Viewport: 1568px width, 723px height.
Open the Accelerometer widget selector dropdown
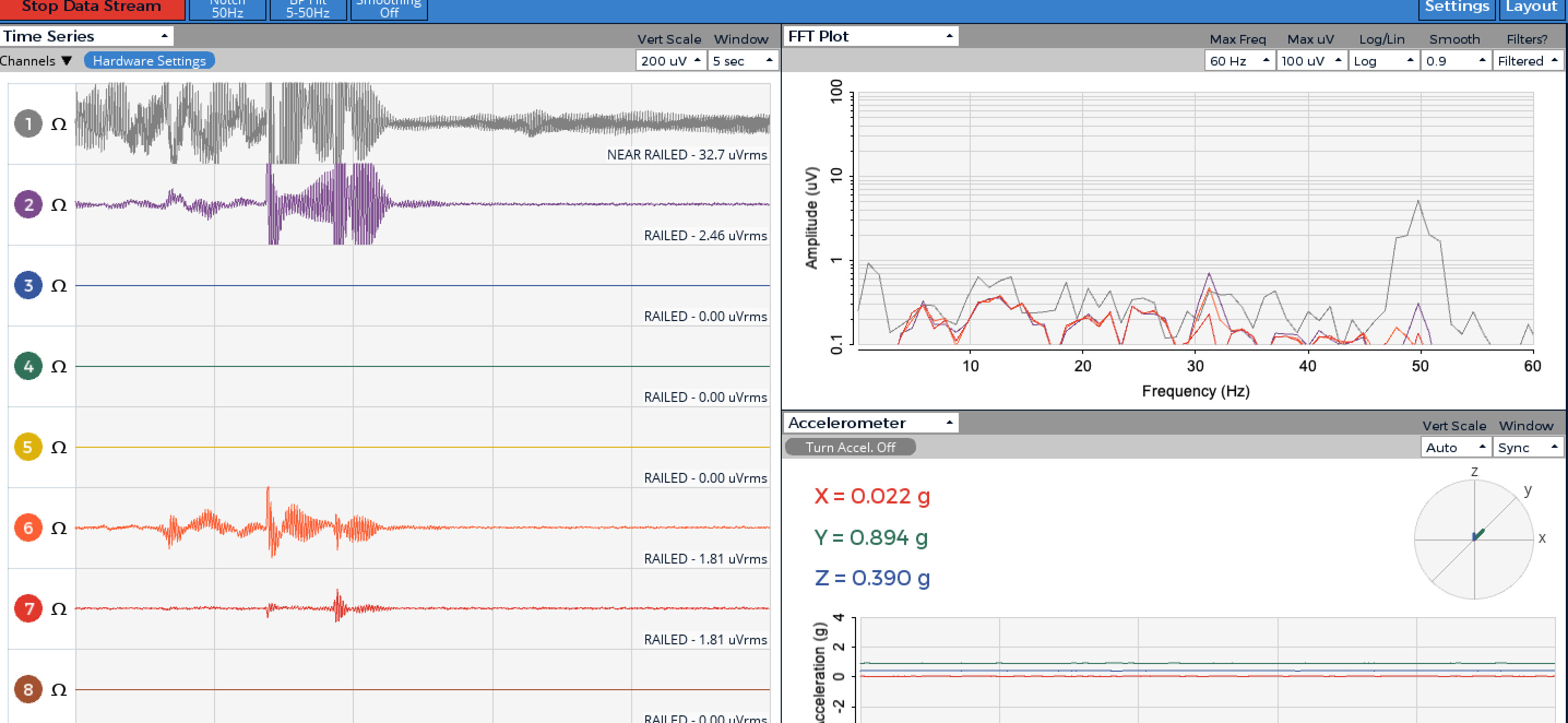871,422
